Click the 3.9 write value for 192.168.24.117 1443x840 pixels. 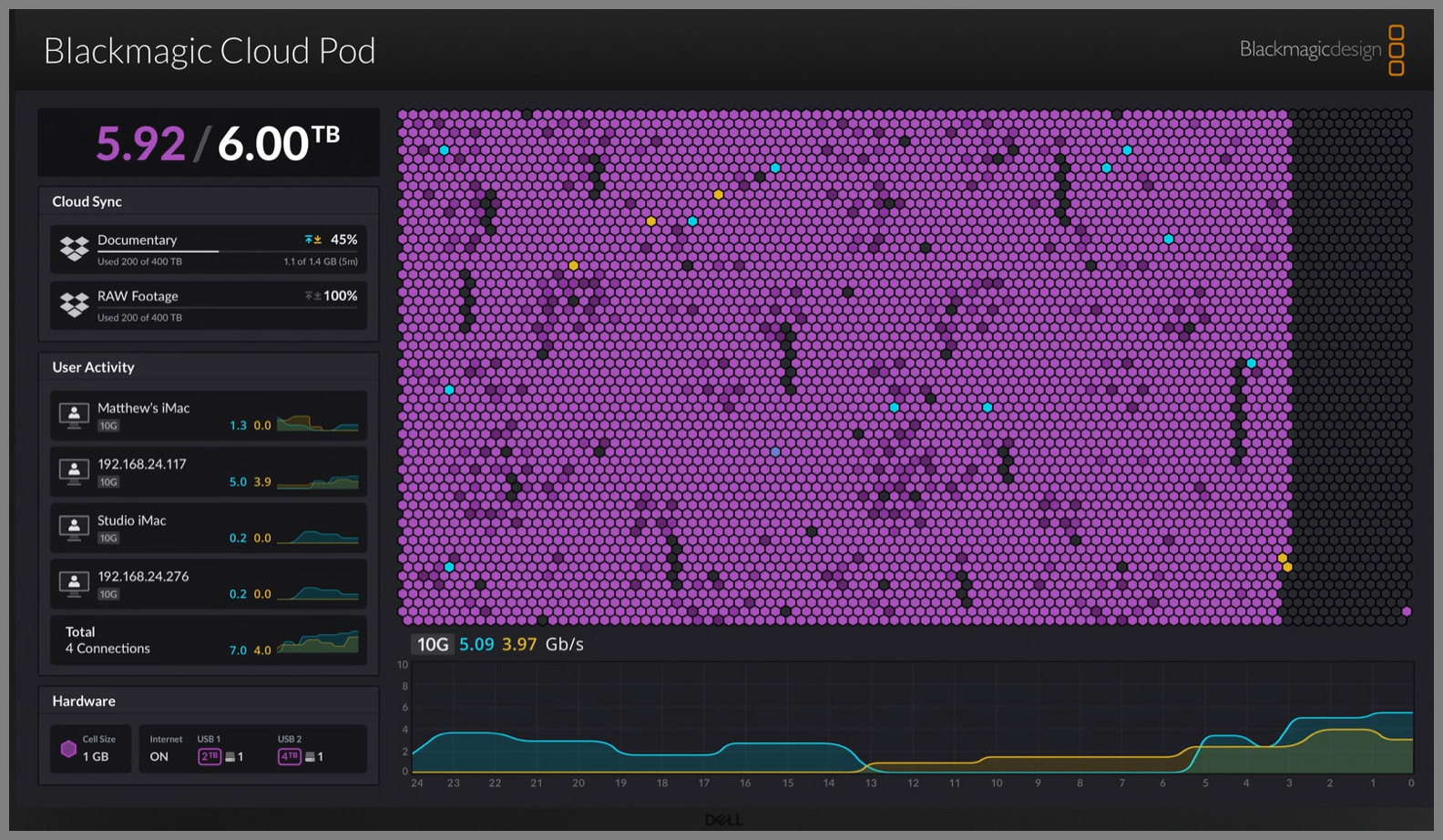(262, 482)
